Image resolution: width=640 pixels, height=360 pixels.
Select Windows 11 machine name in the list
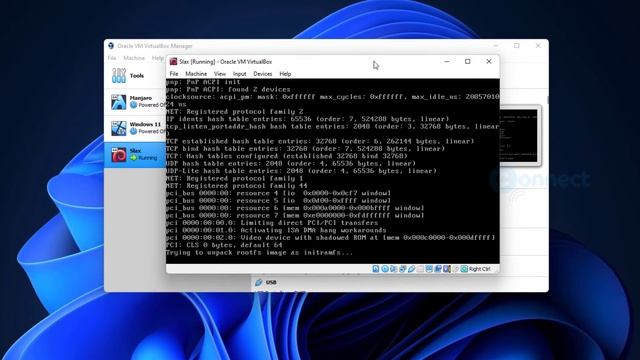(145, 124)
